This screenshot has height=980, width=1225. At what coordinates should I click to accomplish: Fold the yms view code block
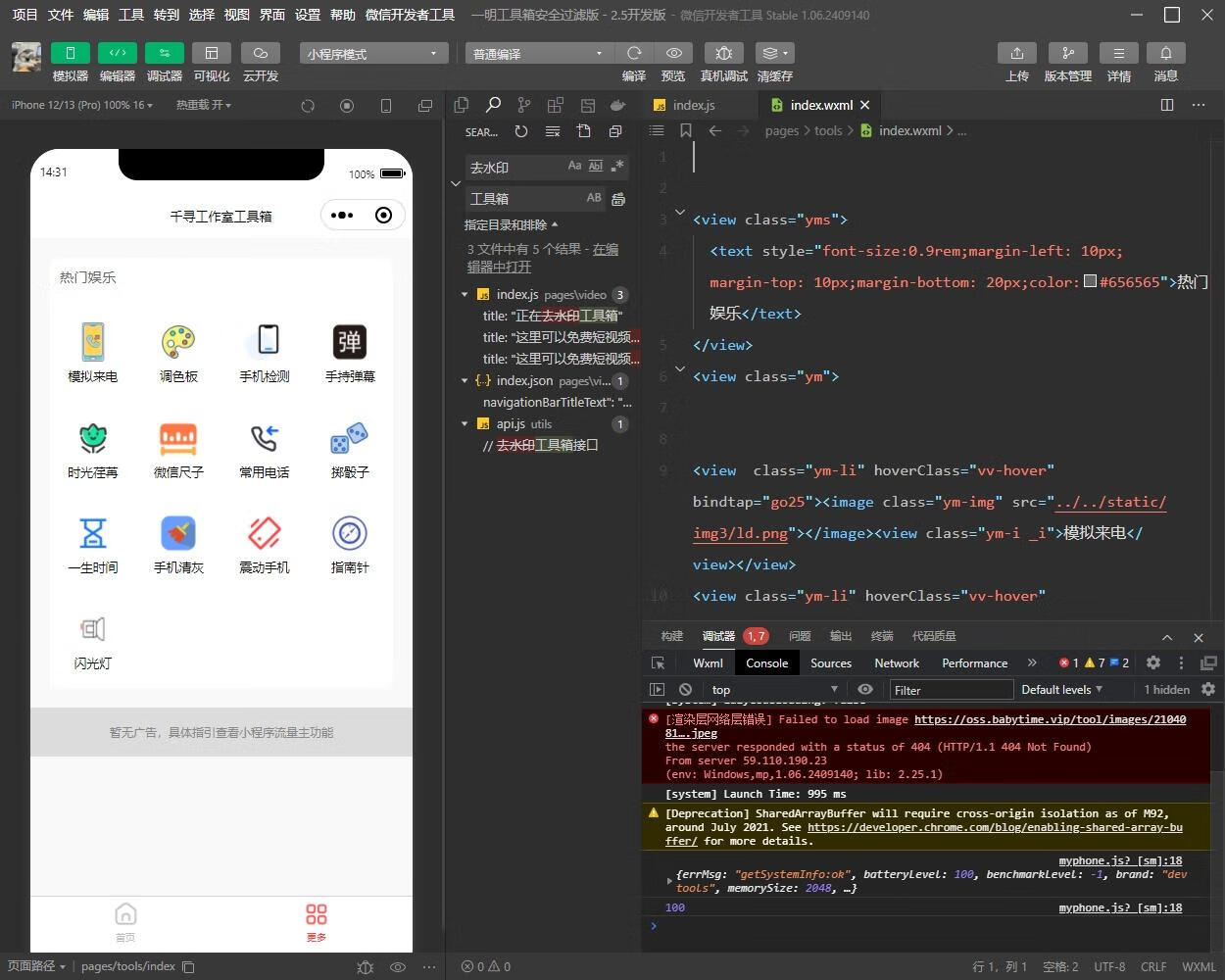coord(680,212)
